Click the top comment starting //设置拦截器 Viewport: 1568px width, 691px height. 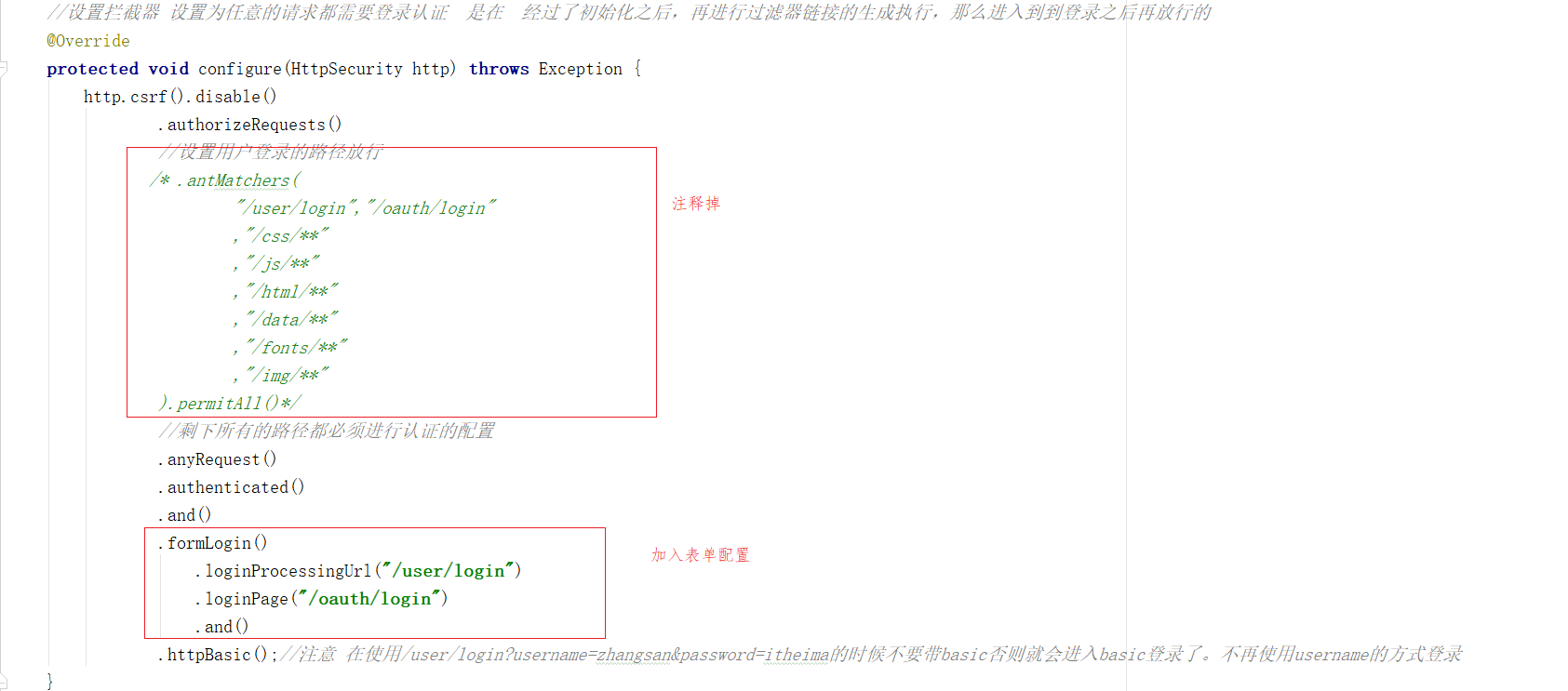point(629,12)
